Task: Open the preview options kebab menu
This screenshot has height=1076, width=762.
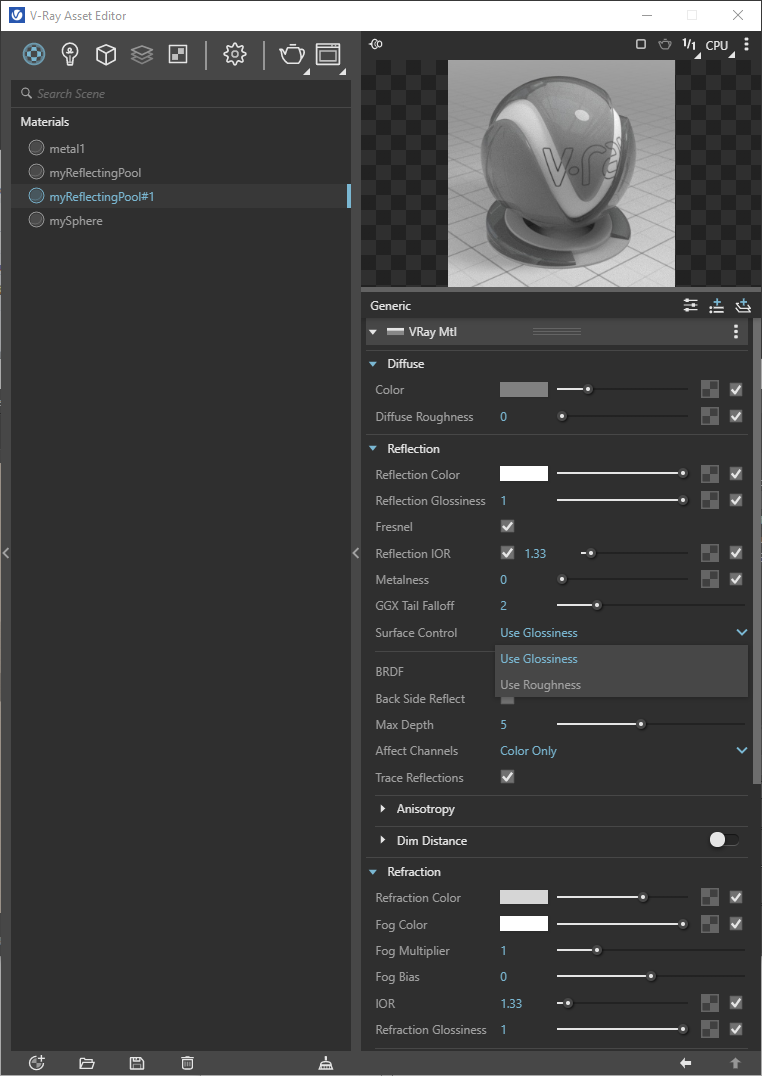Action: click(747, 45)
